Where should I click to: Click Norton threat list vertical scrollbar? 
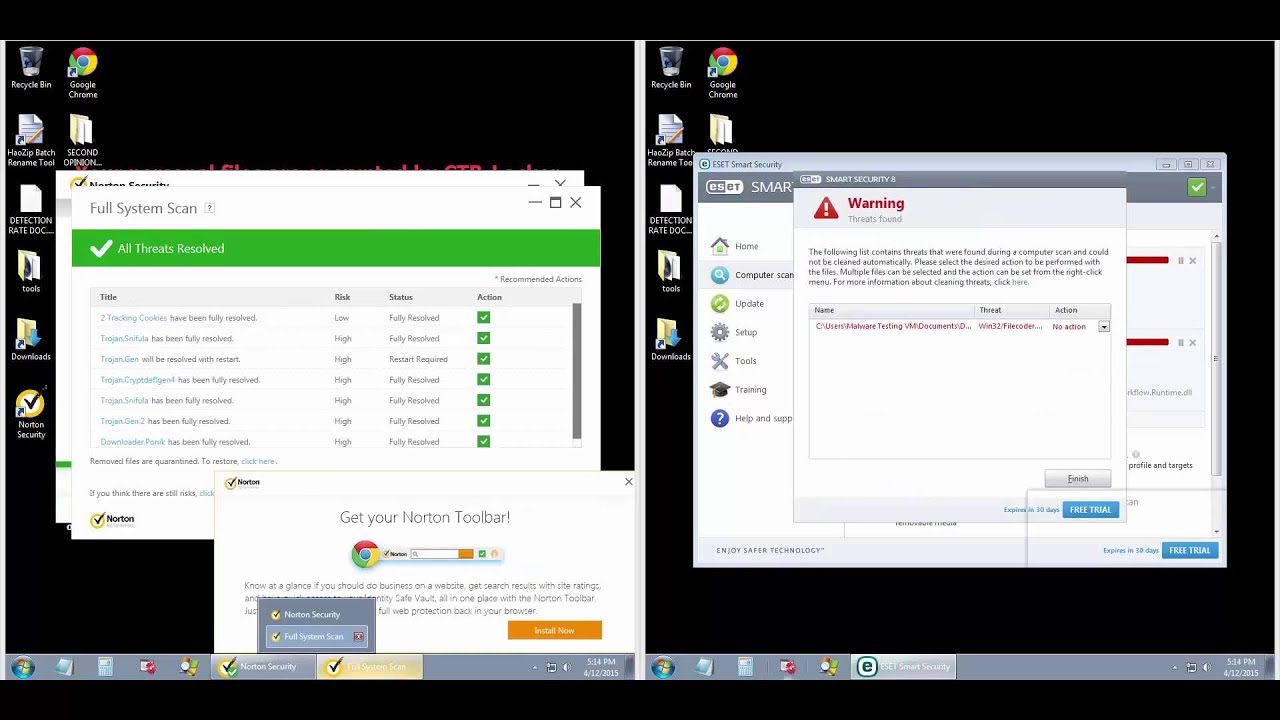point(577,370)
